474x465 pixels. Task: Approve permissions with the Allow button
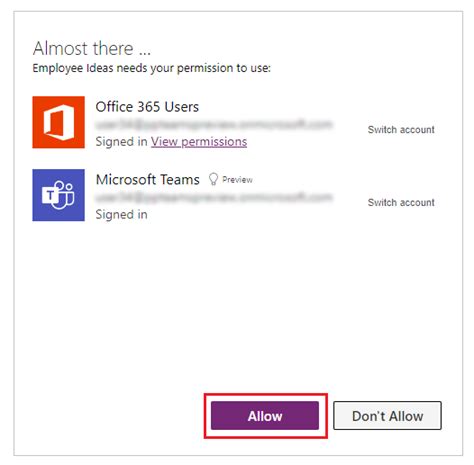[265, 416]
